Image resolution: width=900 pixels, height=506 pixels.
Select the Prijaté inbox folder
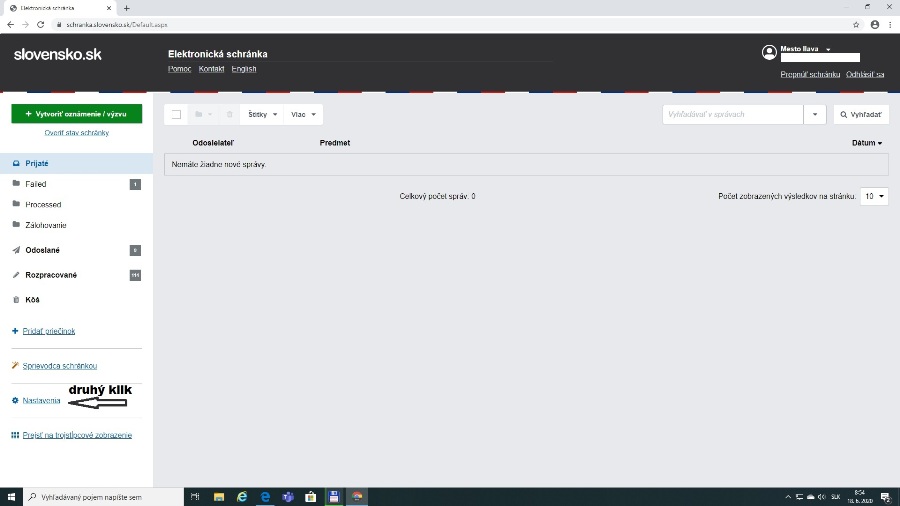click(x=37, y=163)
